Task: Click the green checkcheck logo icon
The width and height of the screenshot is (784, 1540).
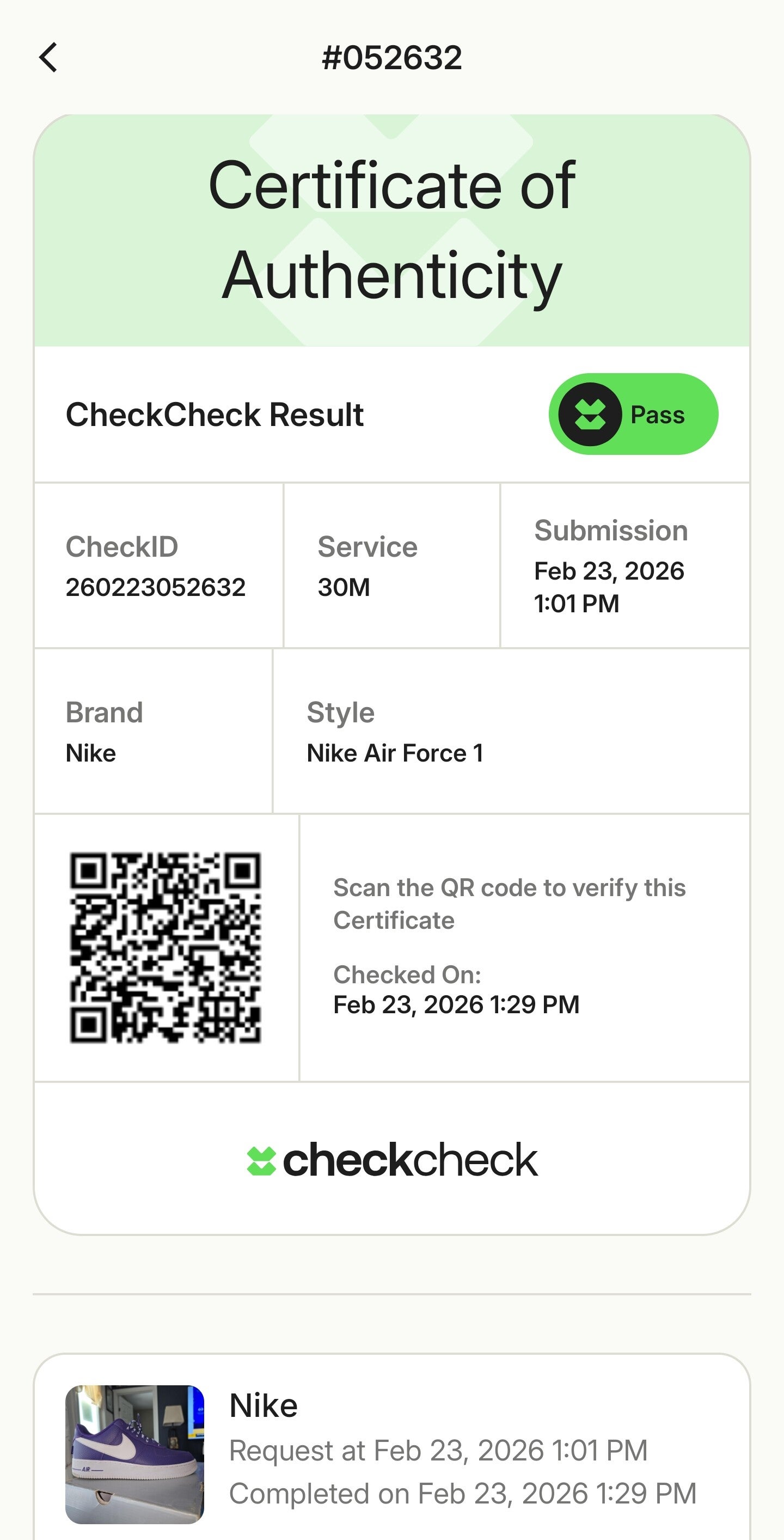Action: point(261,1161)
